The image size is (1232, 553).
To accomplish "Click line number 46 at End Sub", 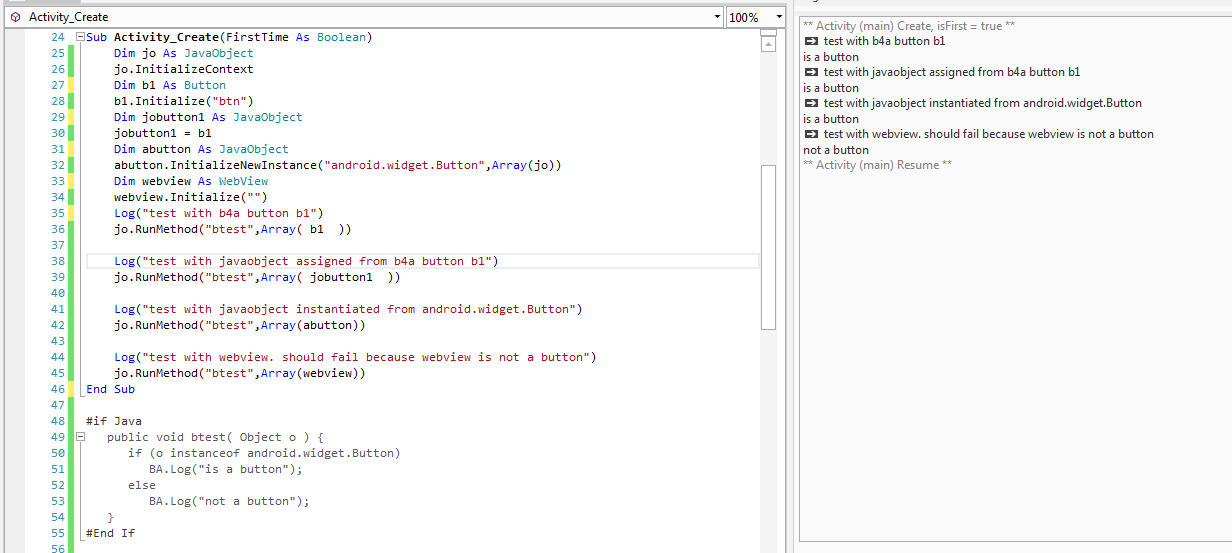I will [56, 389].
